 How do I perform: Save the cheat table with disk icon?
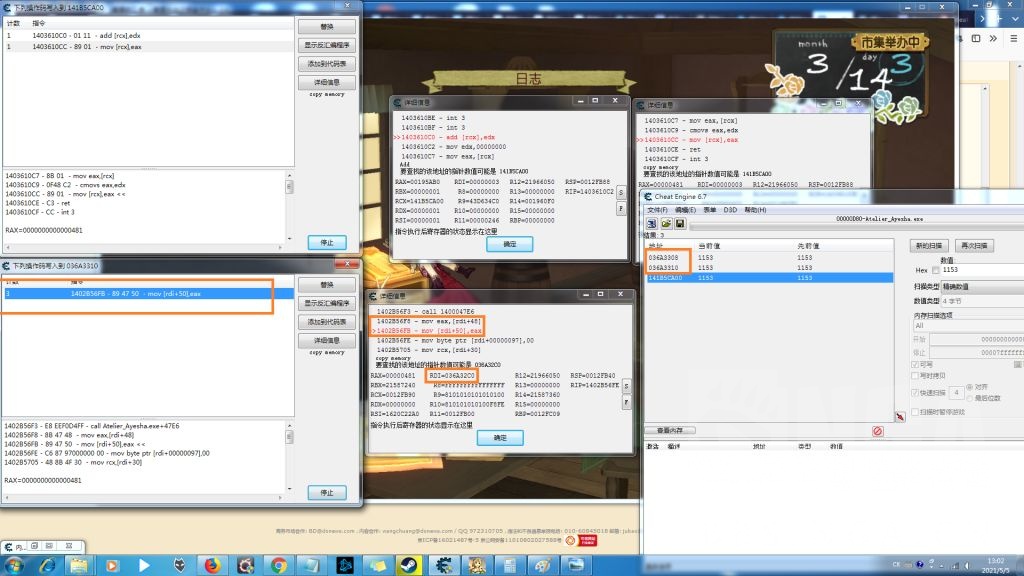click(x=679, y=224)
